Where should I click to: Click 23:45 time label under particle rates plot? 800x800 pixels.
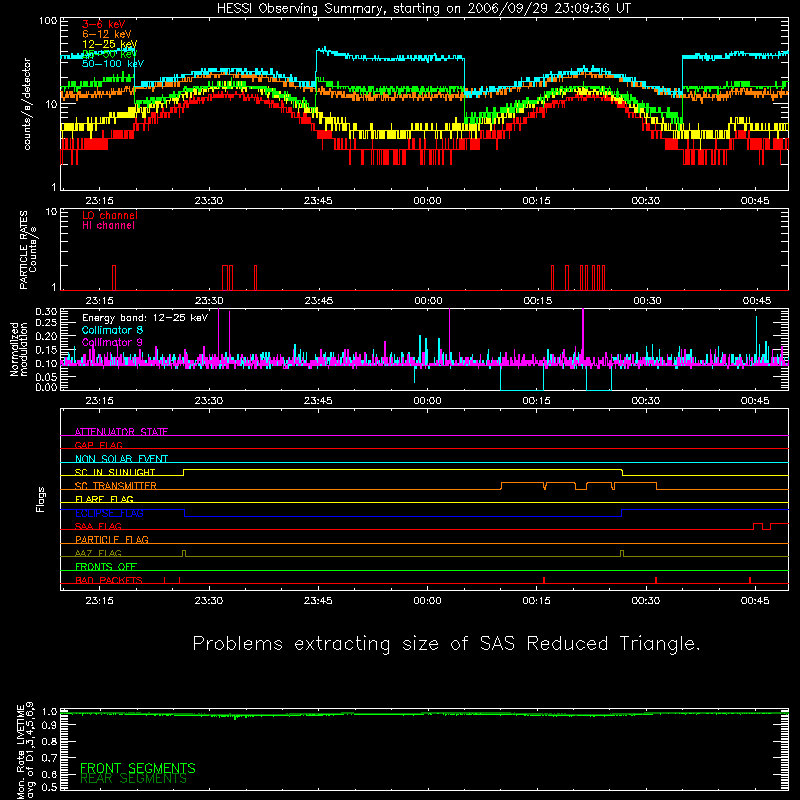pos(319,301)
